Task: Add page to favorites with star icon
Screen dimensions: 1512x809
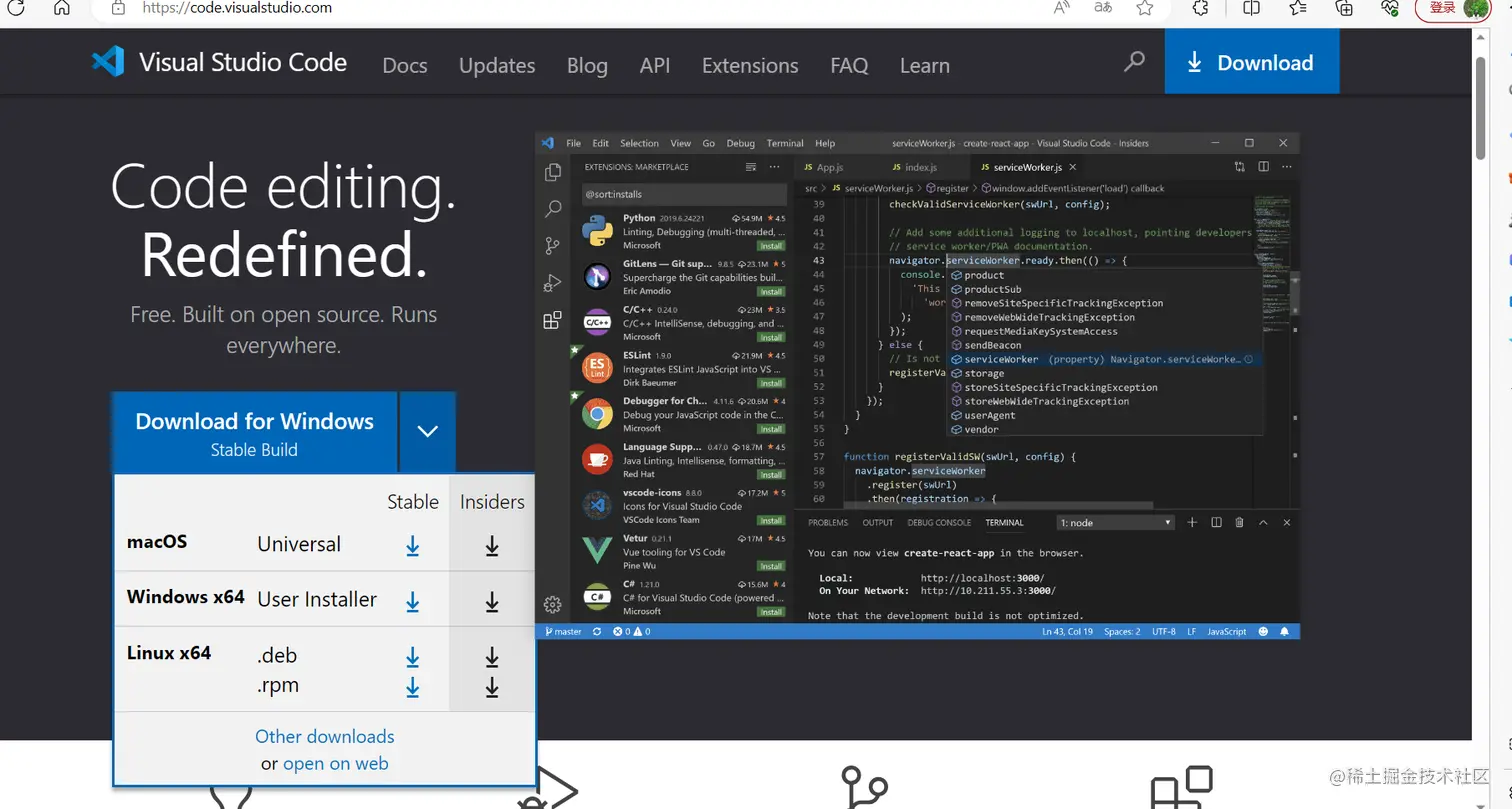Action: [1145, 8]
